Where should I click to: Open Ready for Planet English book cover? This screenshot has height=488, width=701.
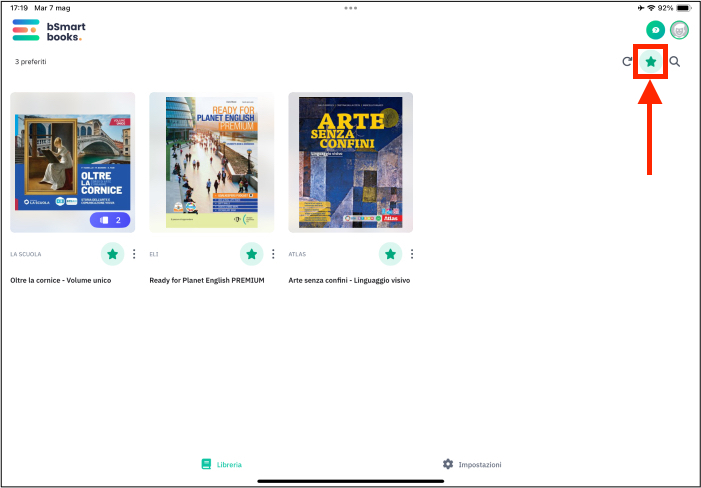point(211,162)
